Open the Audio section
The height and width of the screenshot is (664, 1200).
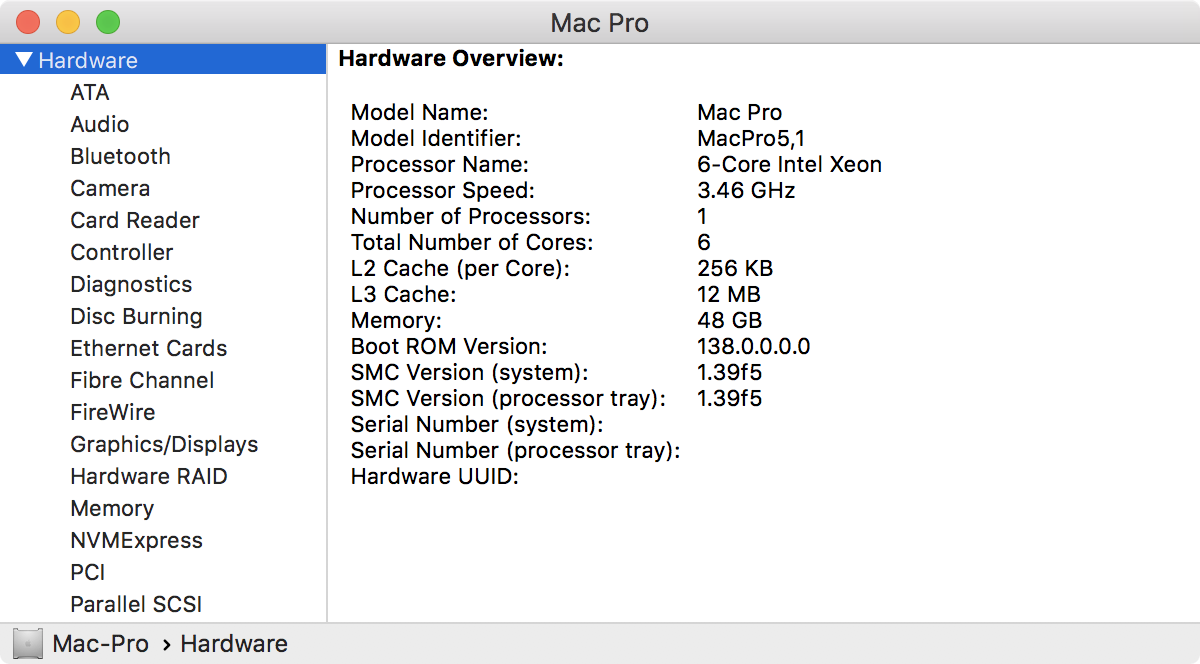[100, 124]
